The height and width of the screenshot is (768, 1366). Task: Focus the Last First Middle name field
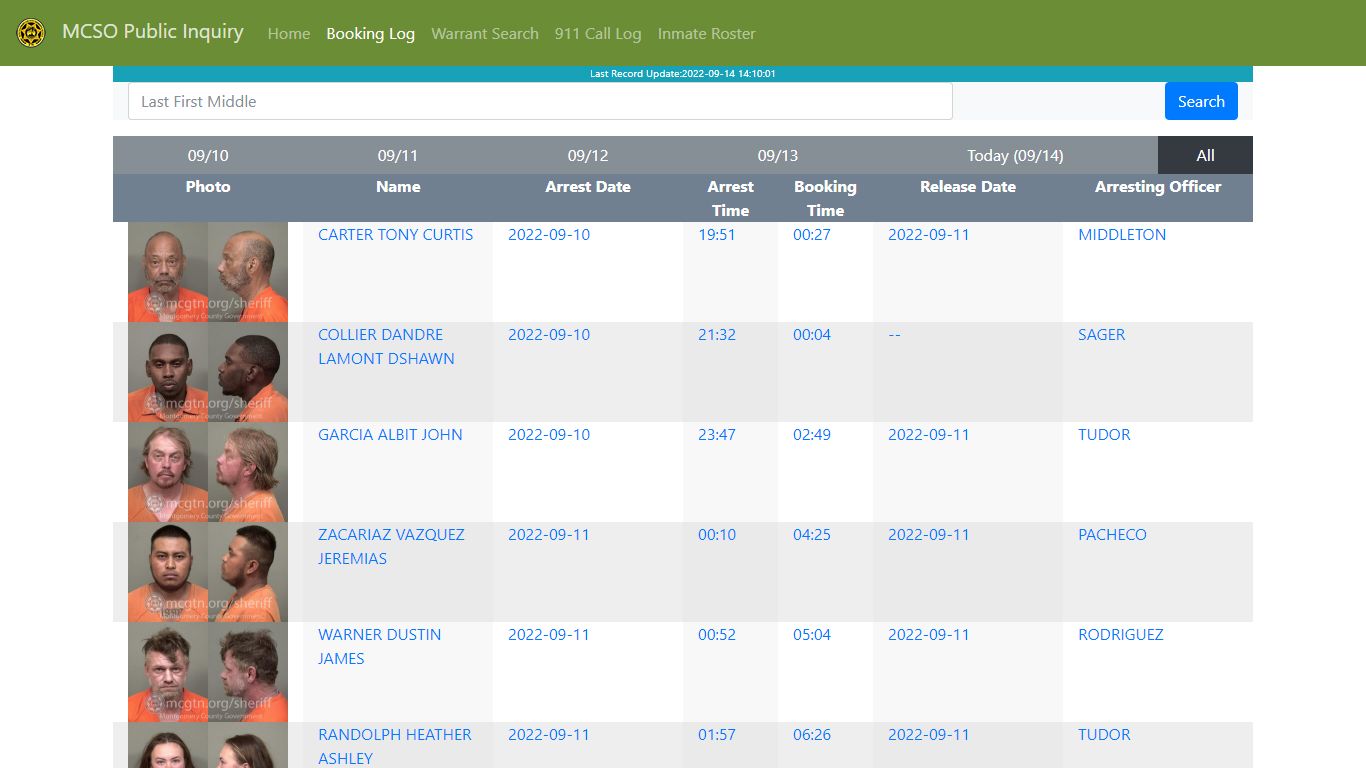pos(540,101)
